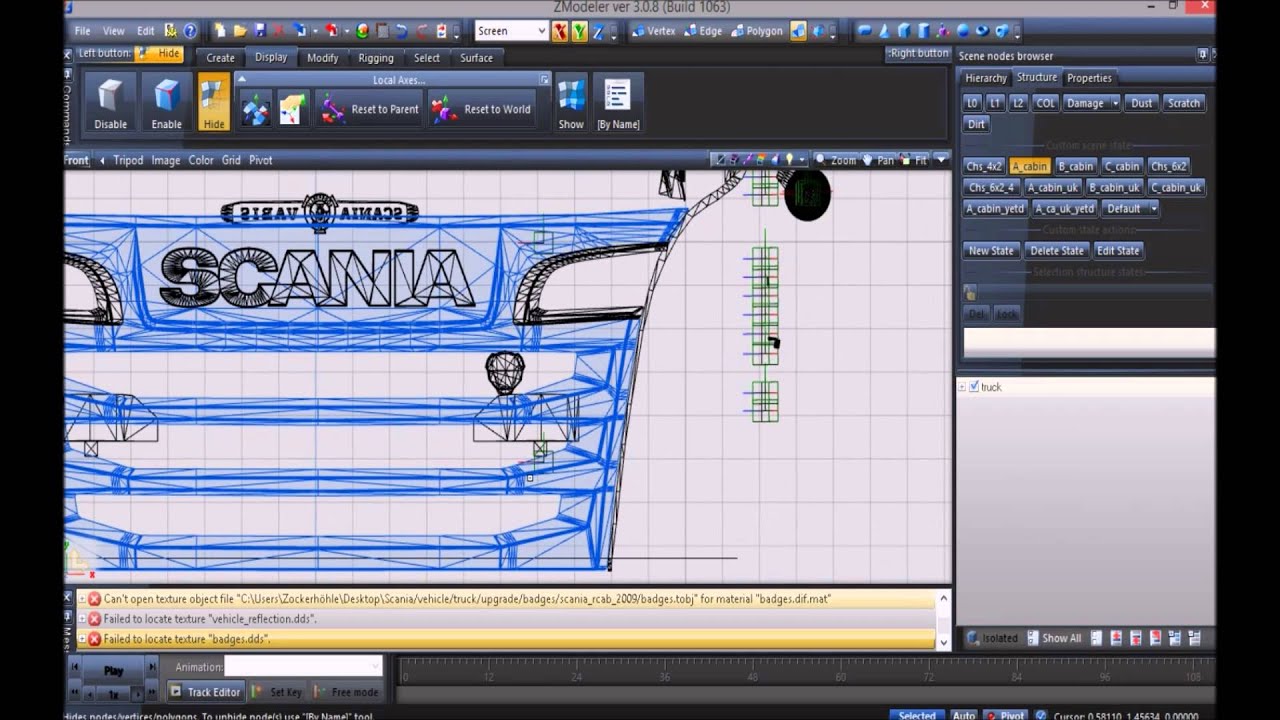This screenshot has height=720, width=1280.
Task: Click the Show tool icon
Action: [571, 103]
